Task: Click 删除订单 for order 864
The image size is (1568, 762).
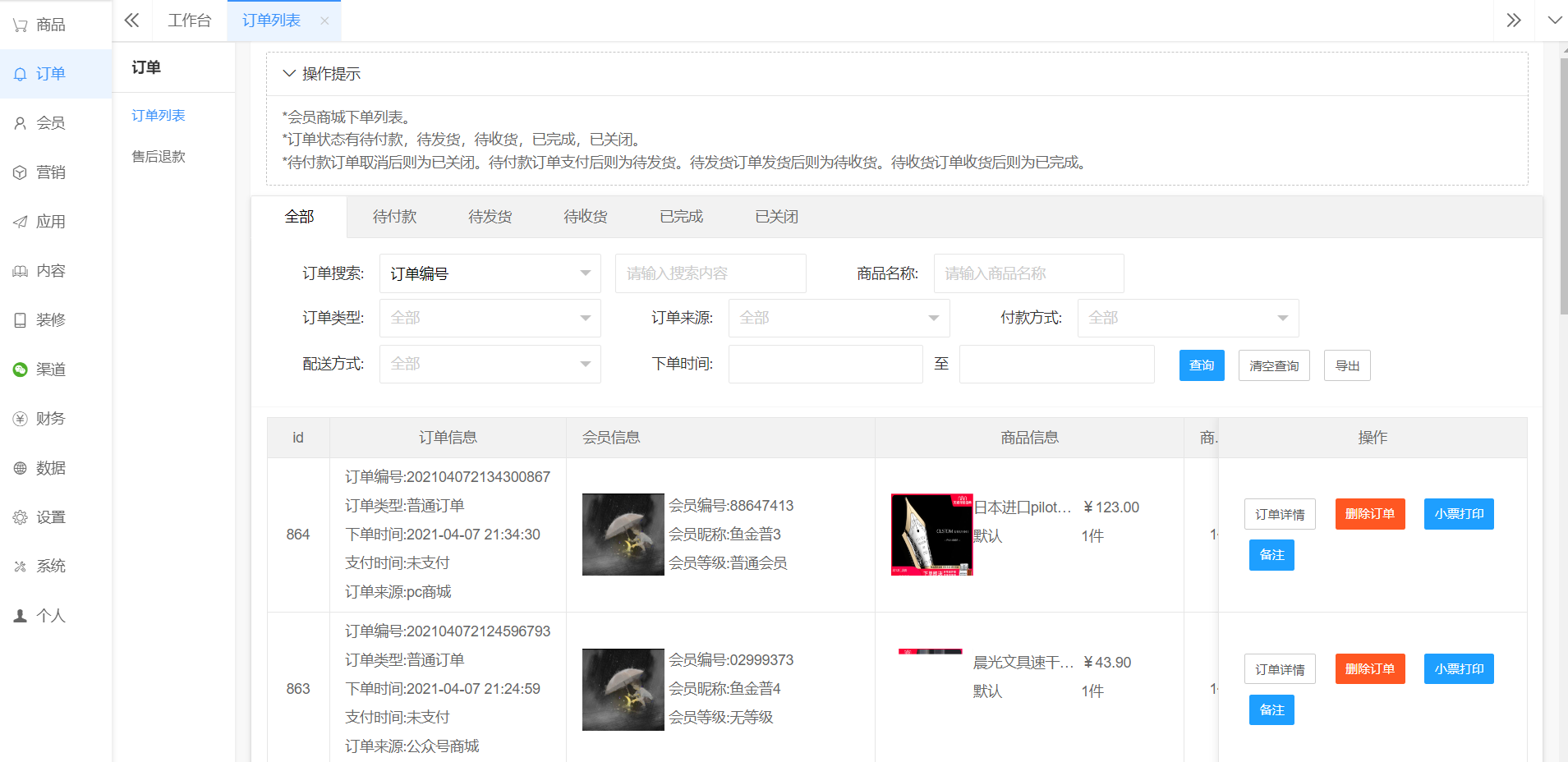Action: click(1370, 514)
